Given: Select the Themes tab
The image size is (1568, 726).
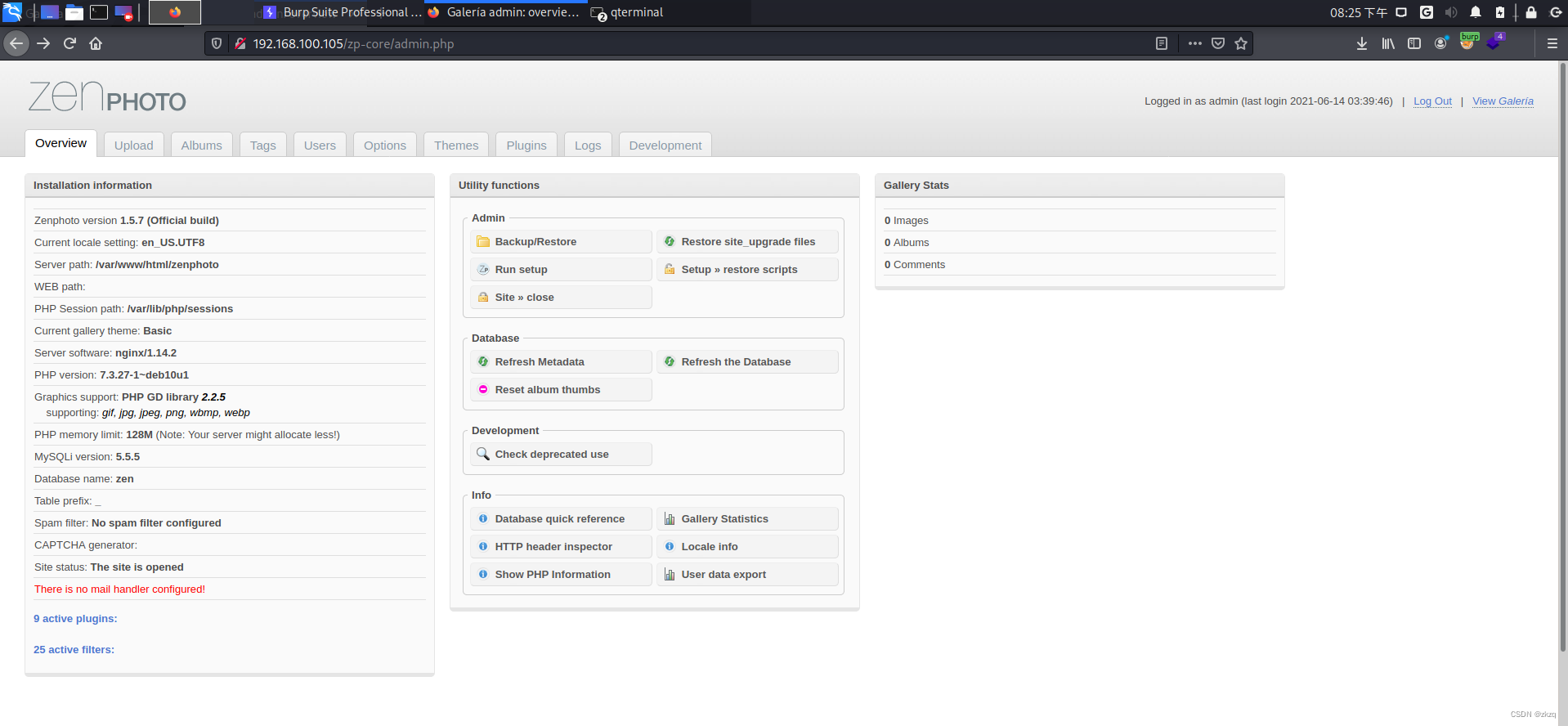Looking at the screenshot, I should 456,145.
